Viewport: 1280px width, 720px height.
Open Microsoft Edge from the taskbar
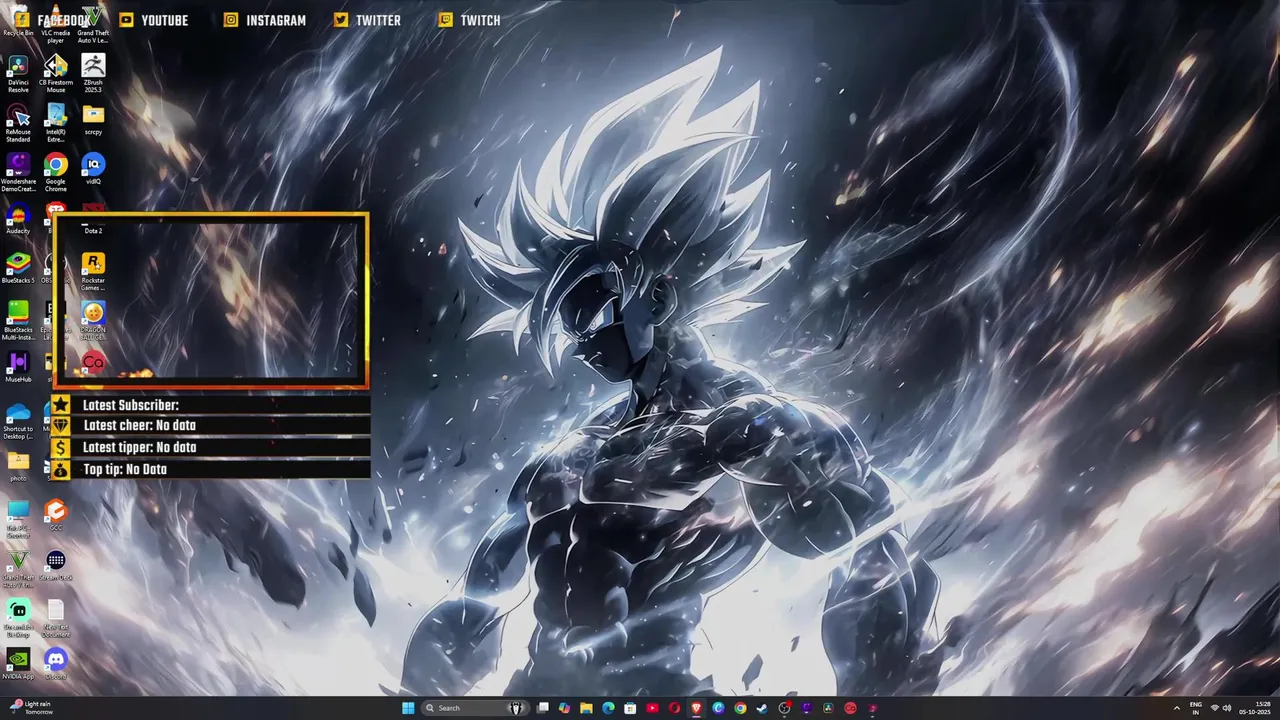[x=608, y=708]
